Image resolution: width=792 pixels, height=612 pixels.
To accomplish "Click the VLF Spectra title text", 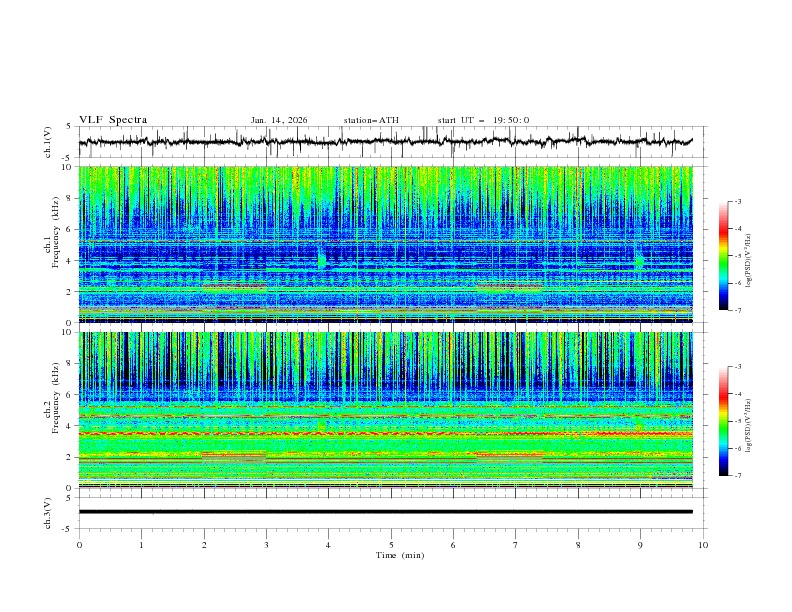I will point(113,120).
